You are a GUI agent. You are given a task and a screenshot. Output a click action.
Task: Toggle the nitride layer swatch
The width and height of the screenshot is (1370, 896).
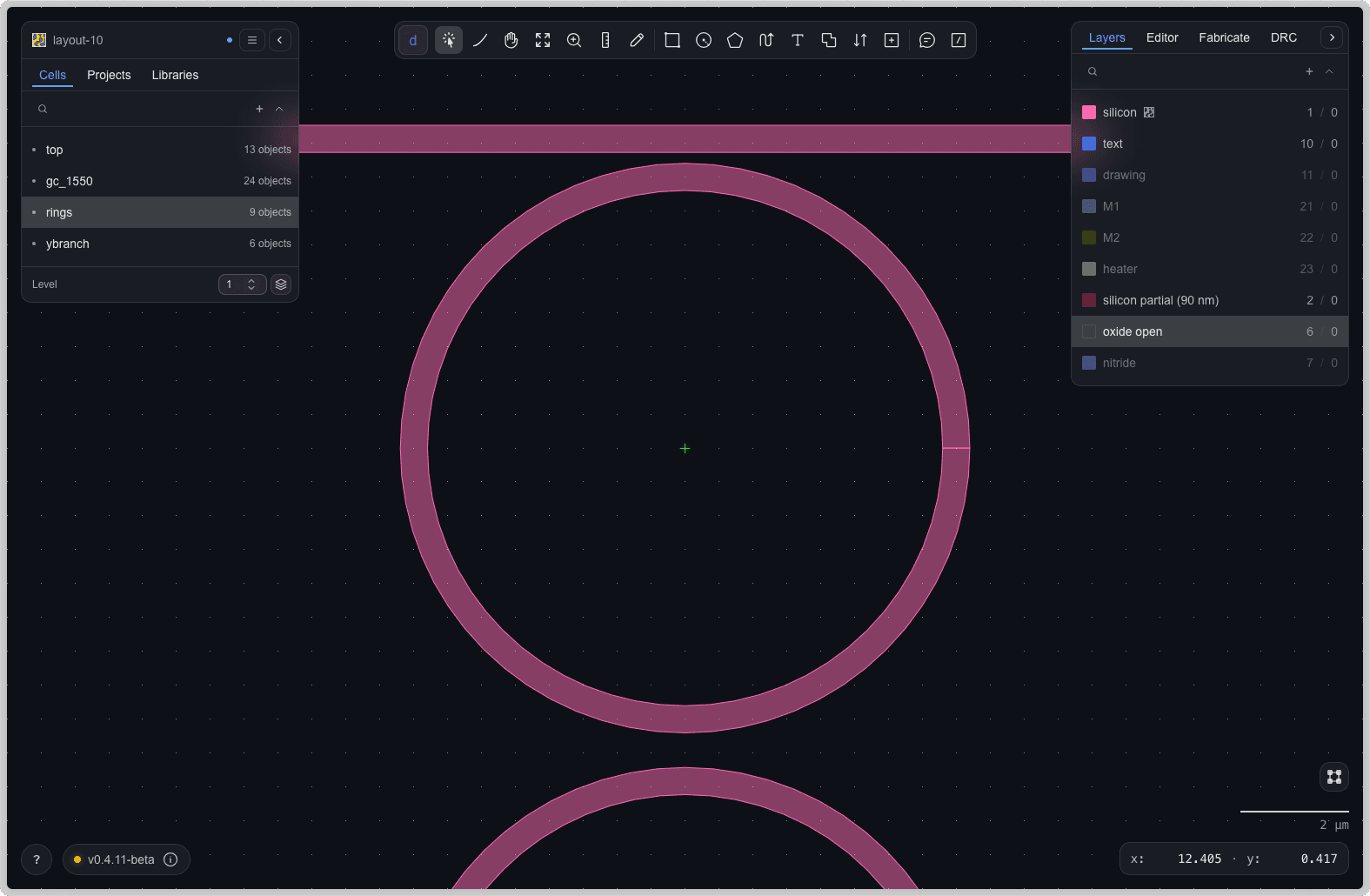point(1089,363)
